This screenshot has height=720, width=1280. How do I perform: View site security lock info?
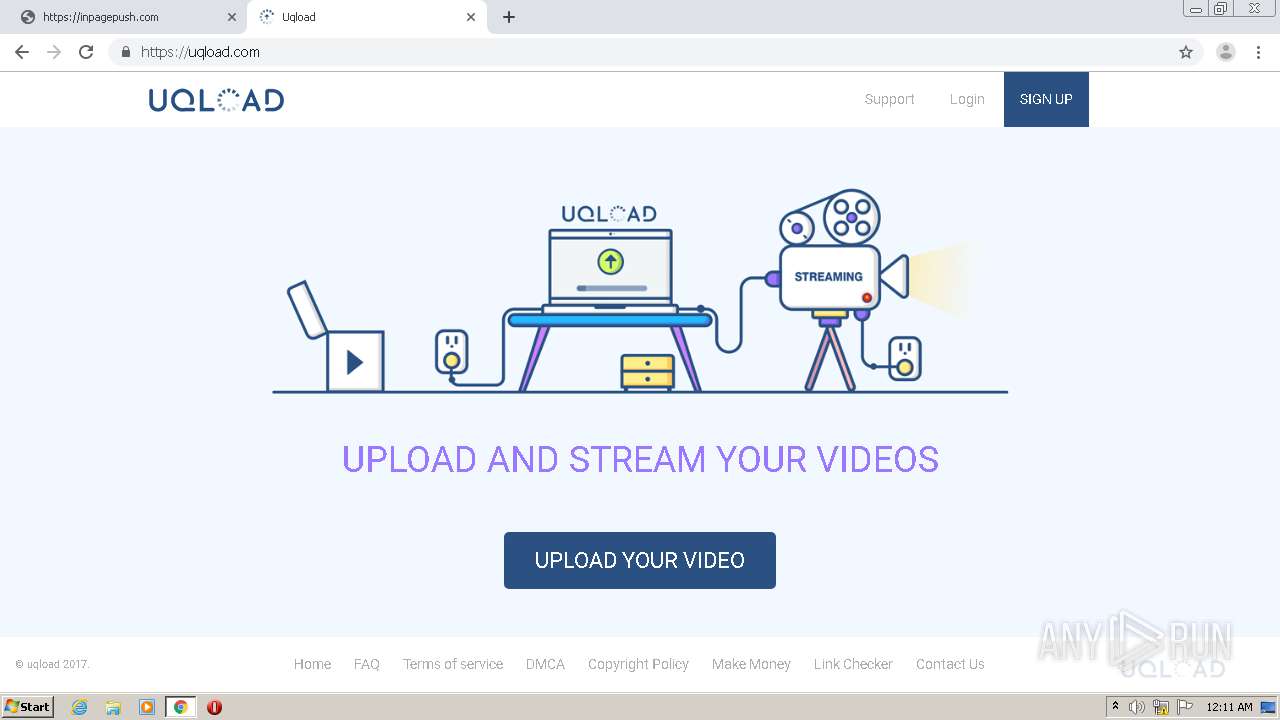click(125, 52)
